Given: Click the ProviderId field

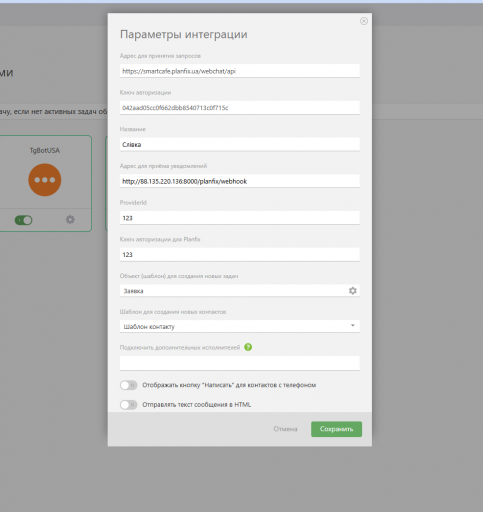Looking at the screenshot, I should [x=240, y=218].
